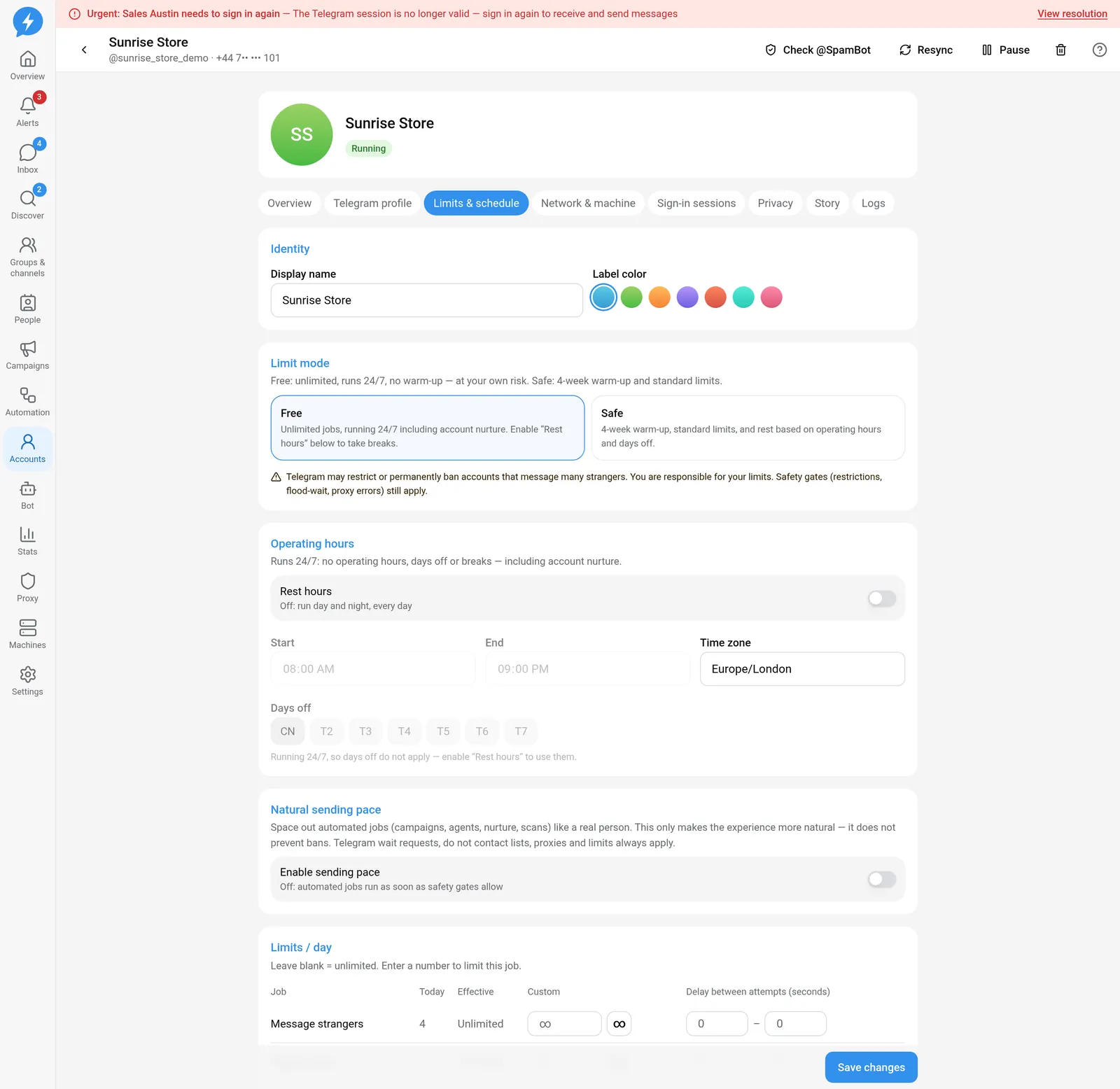
Task: Select the Safe limit mode
Action: tap(748, 428)
